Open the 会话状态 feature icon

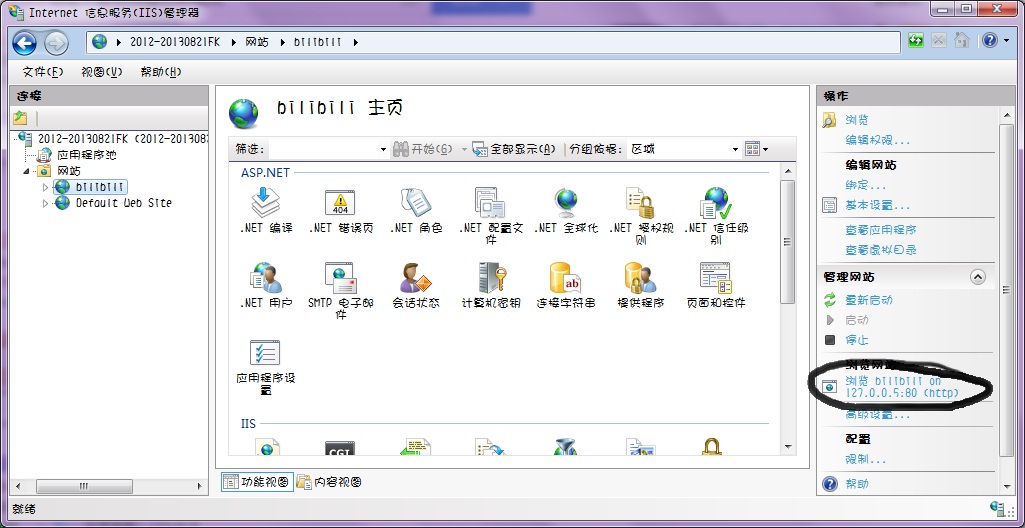(416, 277)
